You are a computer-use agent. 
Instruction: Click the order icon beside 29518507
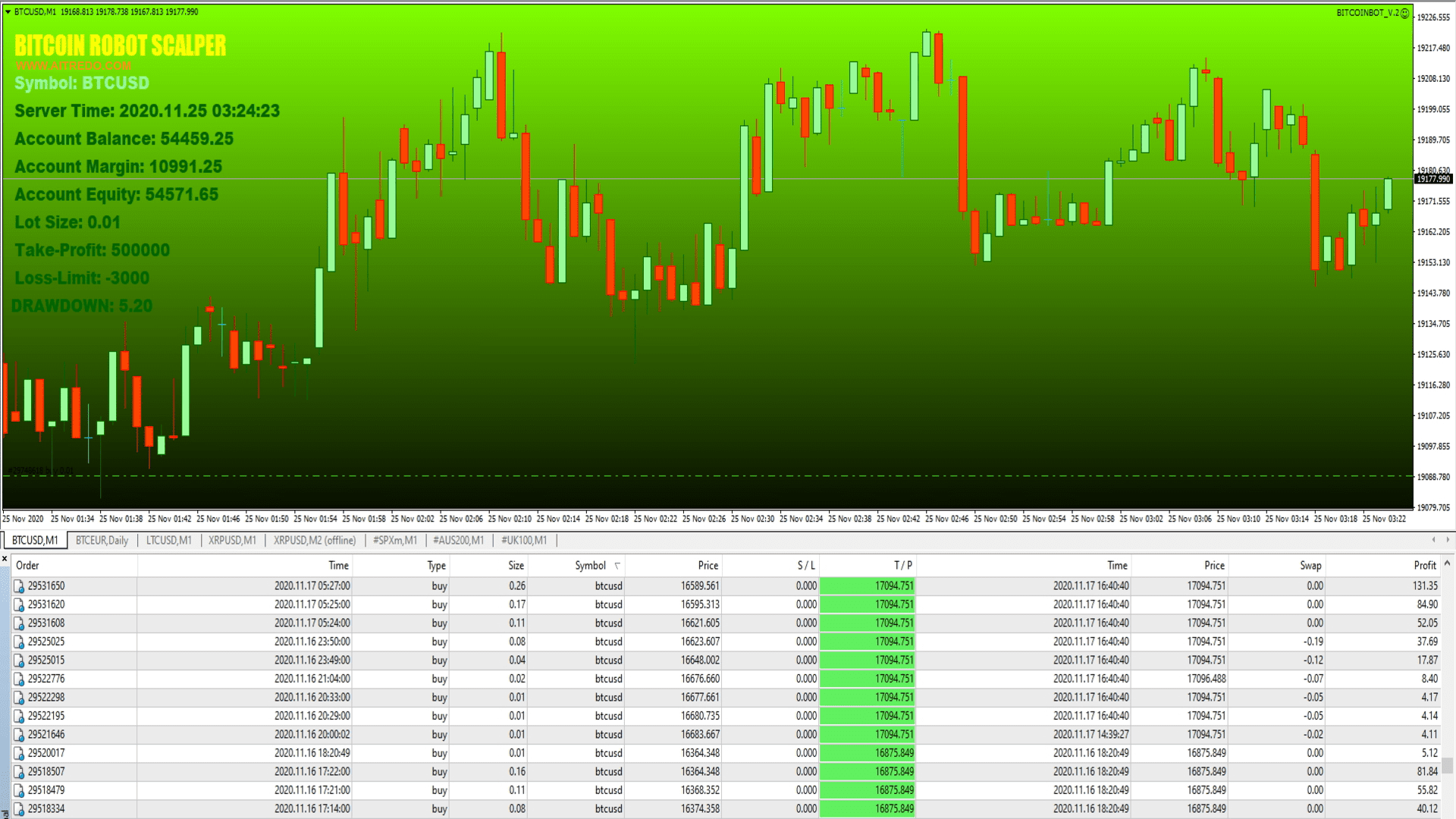[19, 772]
